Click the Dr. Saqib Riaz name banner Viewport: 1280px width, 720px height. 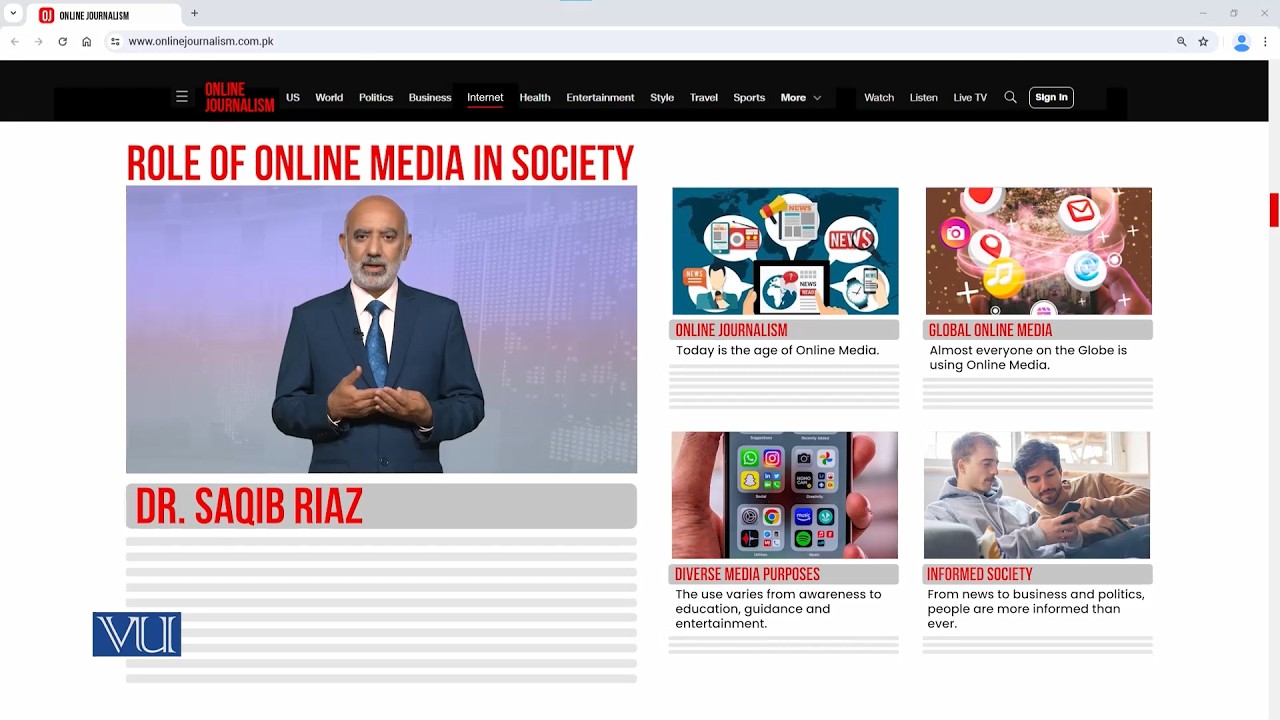pos(381,506)
